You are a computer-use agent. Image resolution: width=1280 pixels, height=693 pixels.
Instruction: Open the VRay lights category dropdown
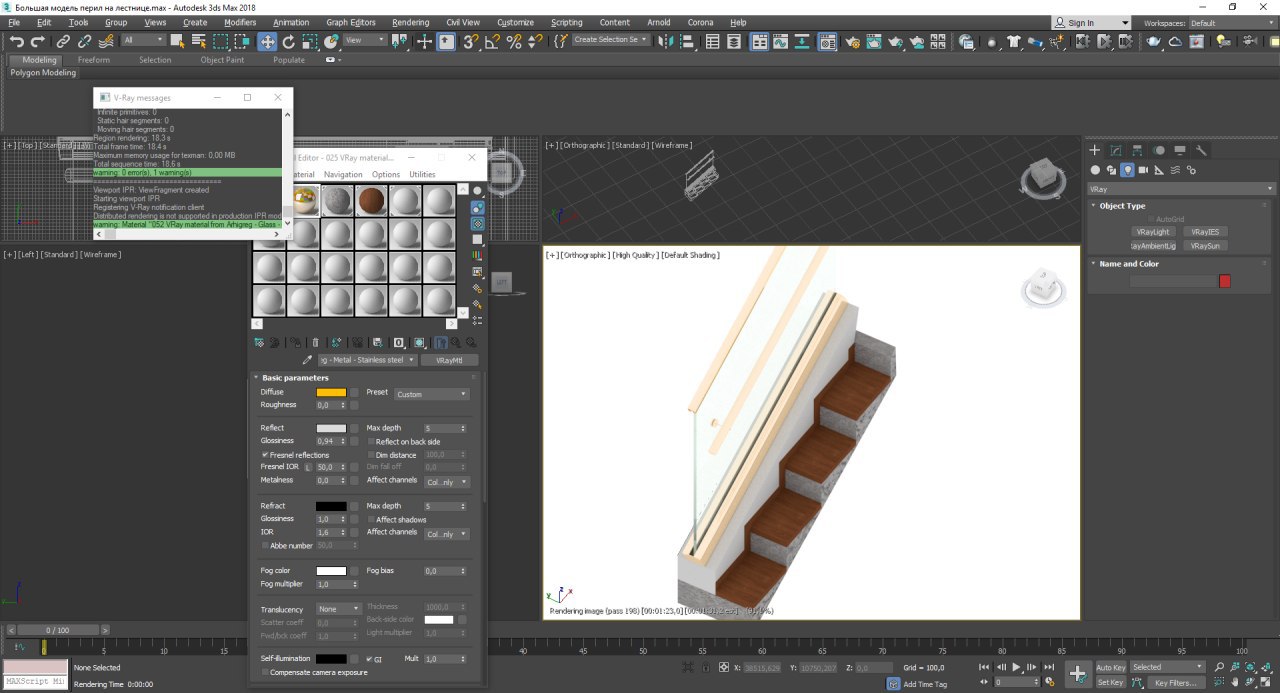pos(1181,189)
